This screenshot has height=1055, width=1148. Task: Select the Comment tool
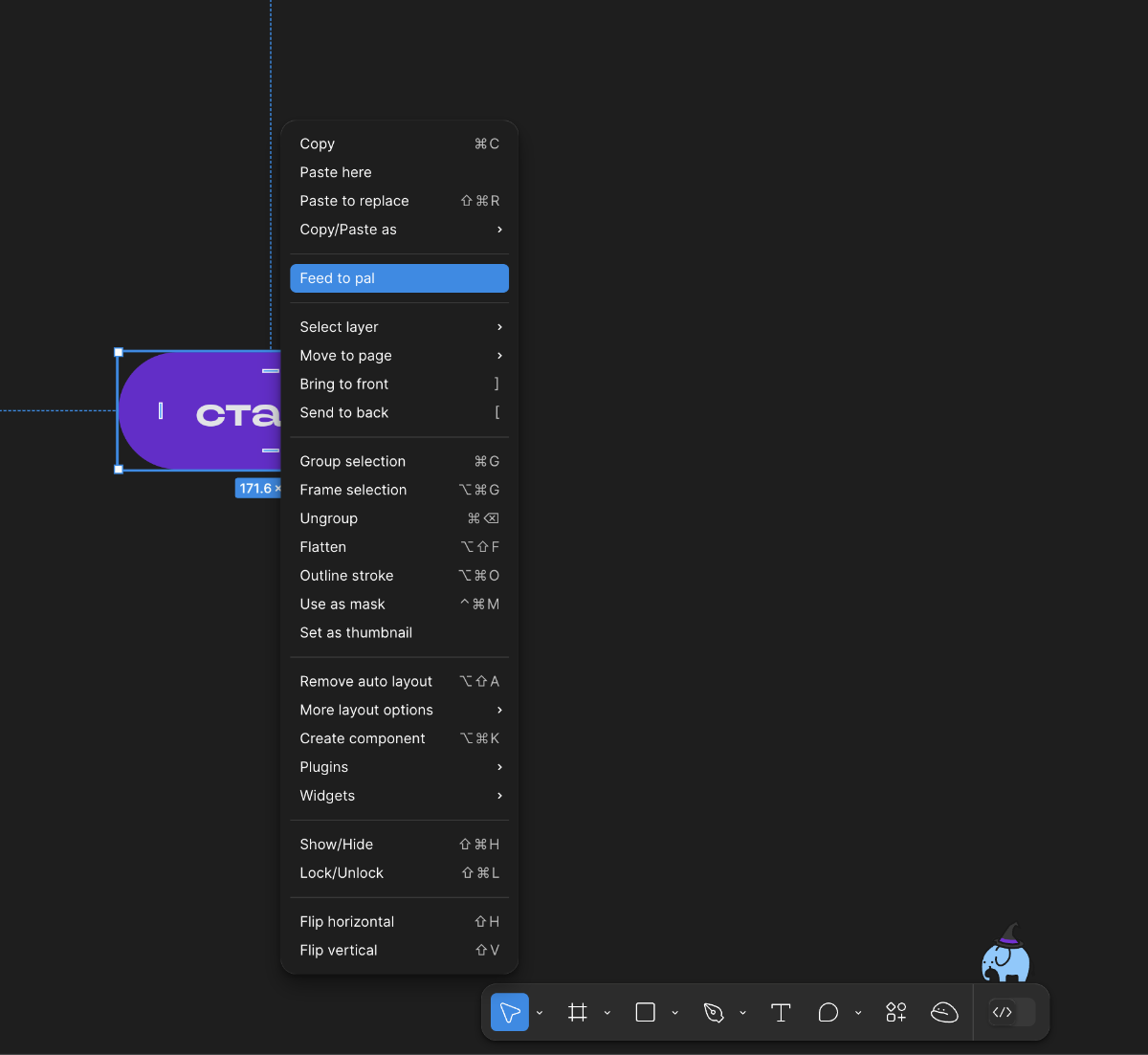pos(828,1012)
